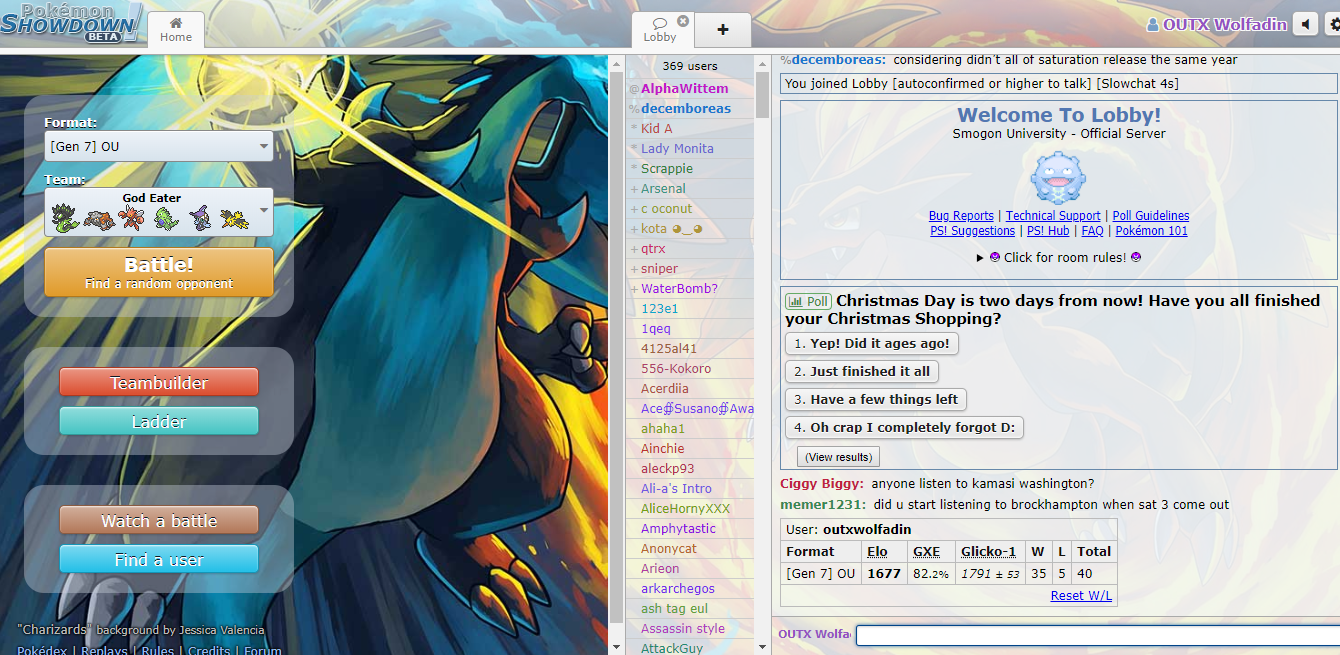1340x655 pixels.
Task: Open the Ladder
Action: [159, 421]
